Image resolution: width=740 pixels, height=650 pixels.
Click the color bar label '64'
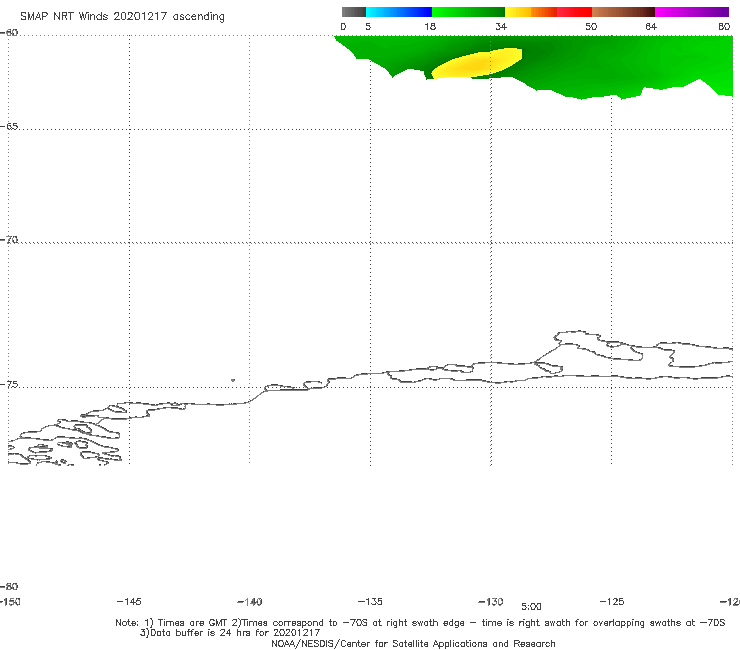pos(651,26)
